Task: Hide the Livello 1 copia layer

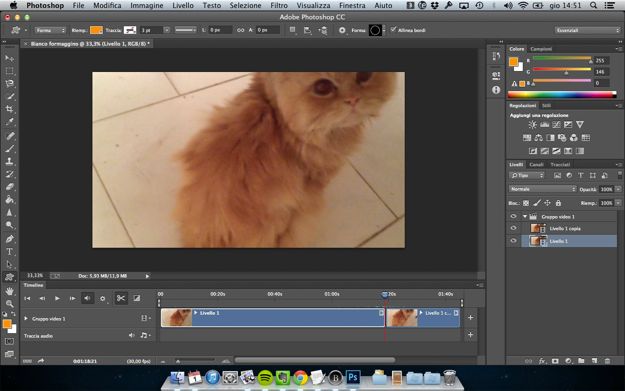Action: pos(513,228)
